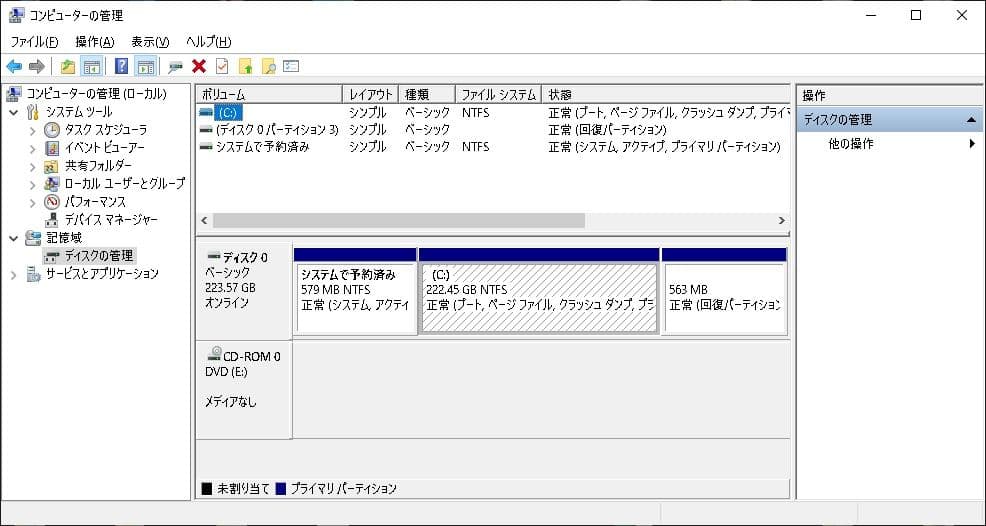Click the 共有フォルダー icon in tree
Image resolution: width=986 pixels, height=526 pixels.
[x=52, y=166]
